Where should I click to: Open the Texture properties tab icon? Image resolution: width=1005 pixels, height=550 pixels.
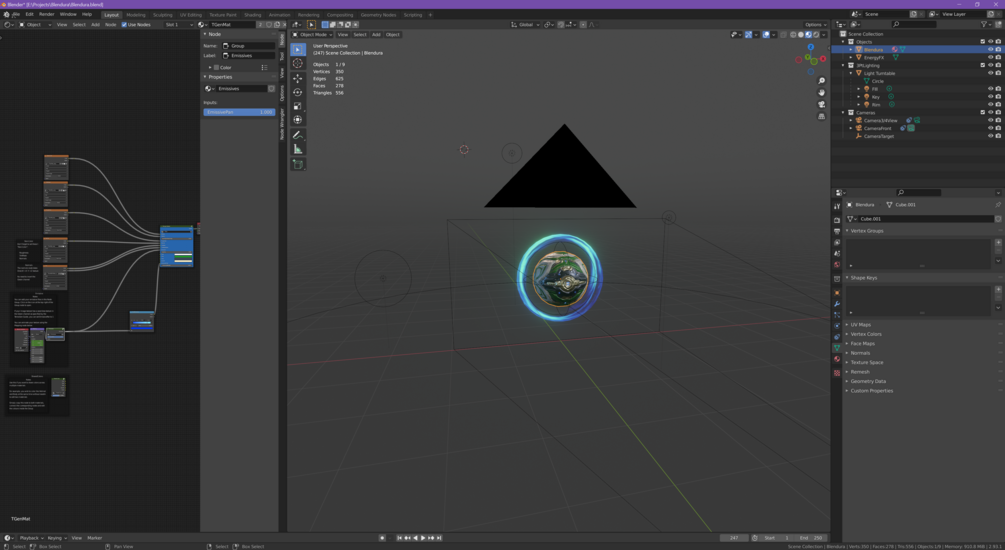tap(836, 372)
